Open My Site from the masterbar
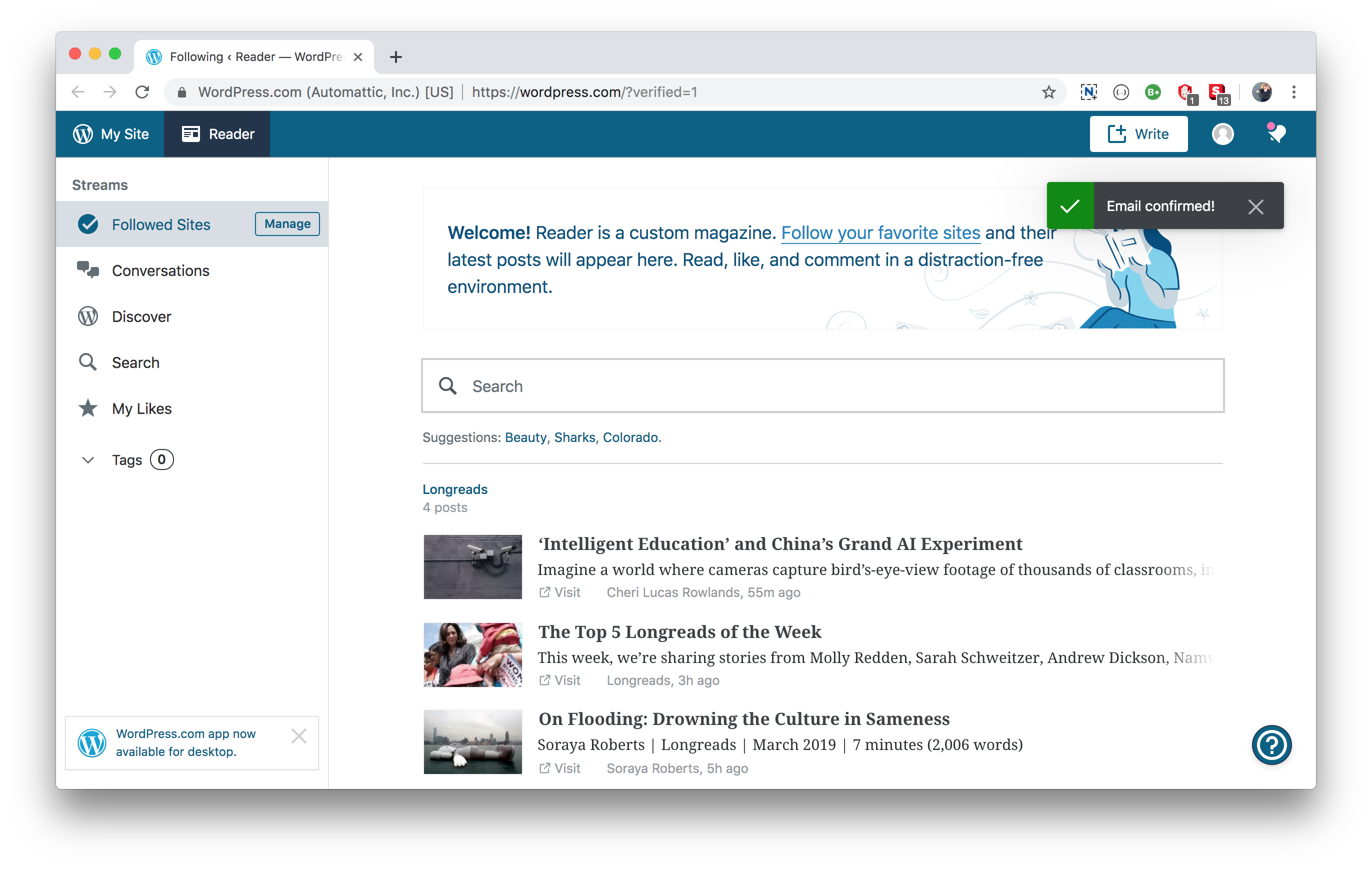 click(110, 134)
